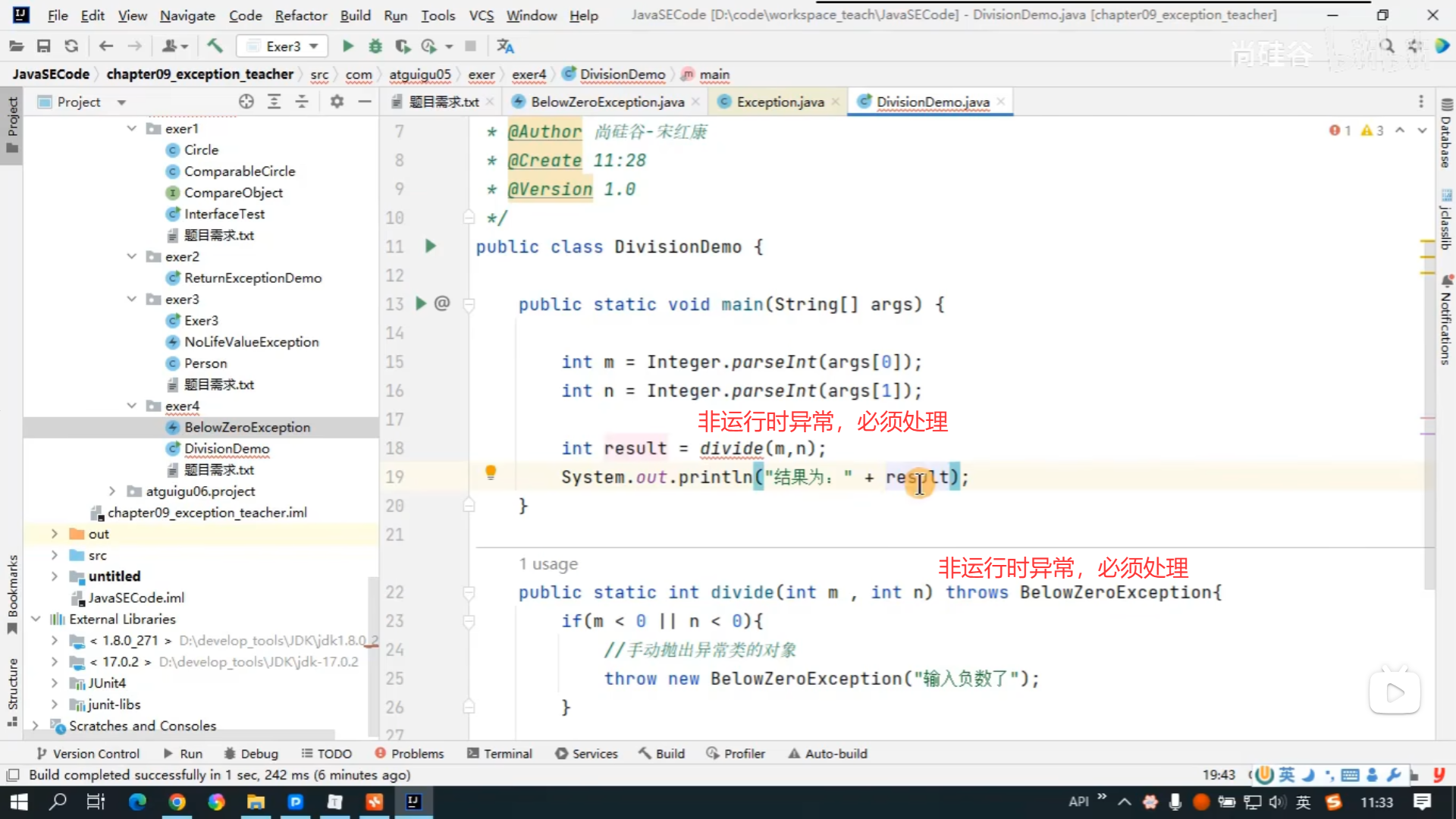Click Collapse All icon in Project panel
Screen dimensions: 1456x819
302,102
